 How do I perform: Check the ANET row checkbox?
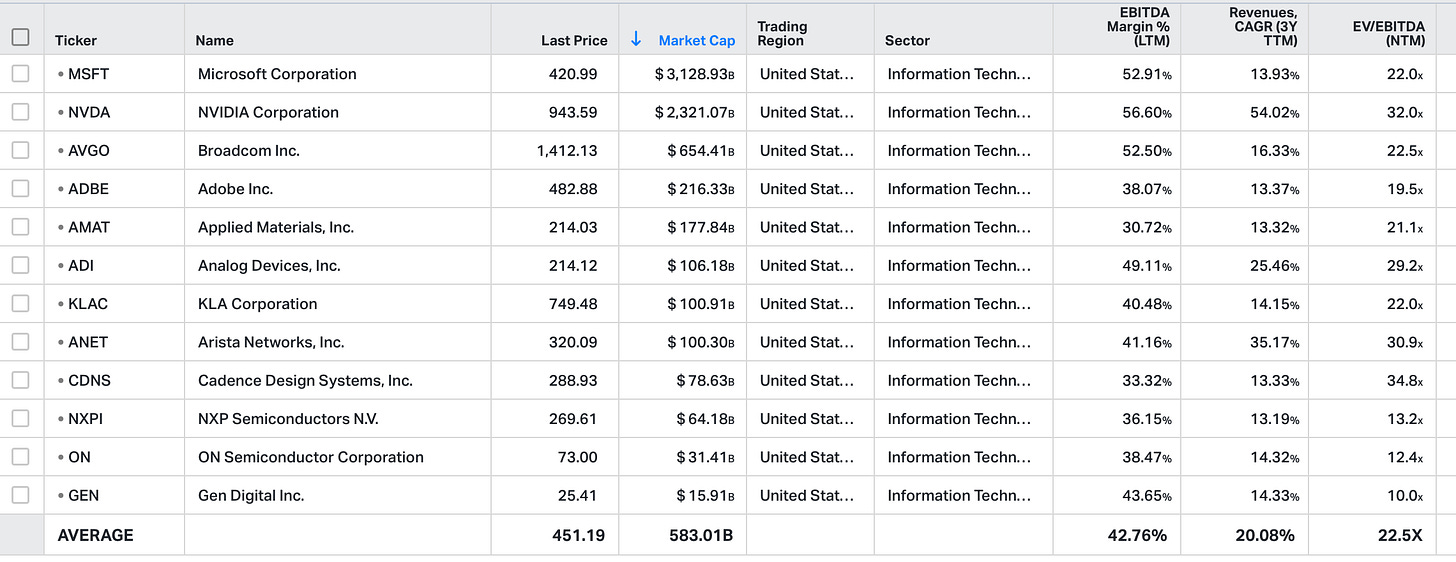[20, 342]
